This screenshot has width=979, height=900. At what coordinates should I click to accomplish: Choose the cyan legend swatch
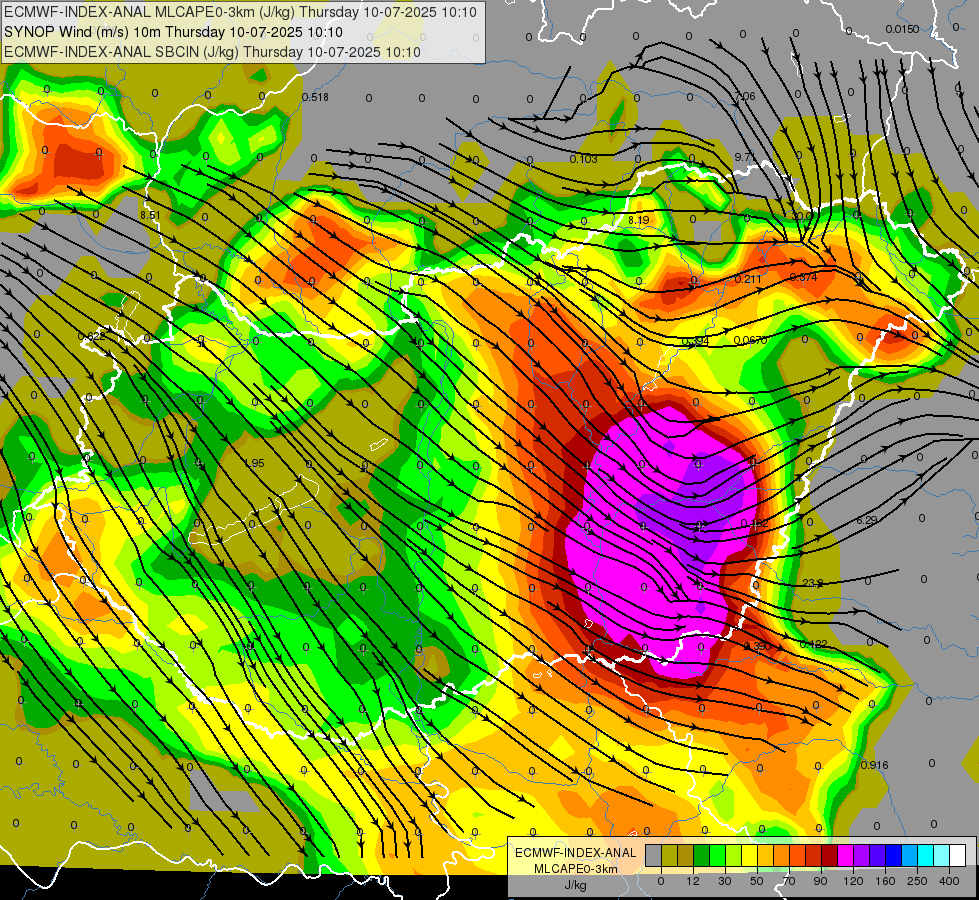coord(926,855)
